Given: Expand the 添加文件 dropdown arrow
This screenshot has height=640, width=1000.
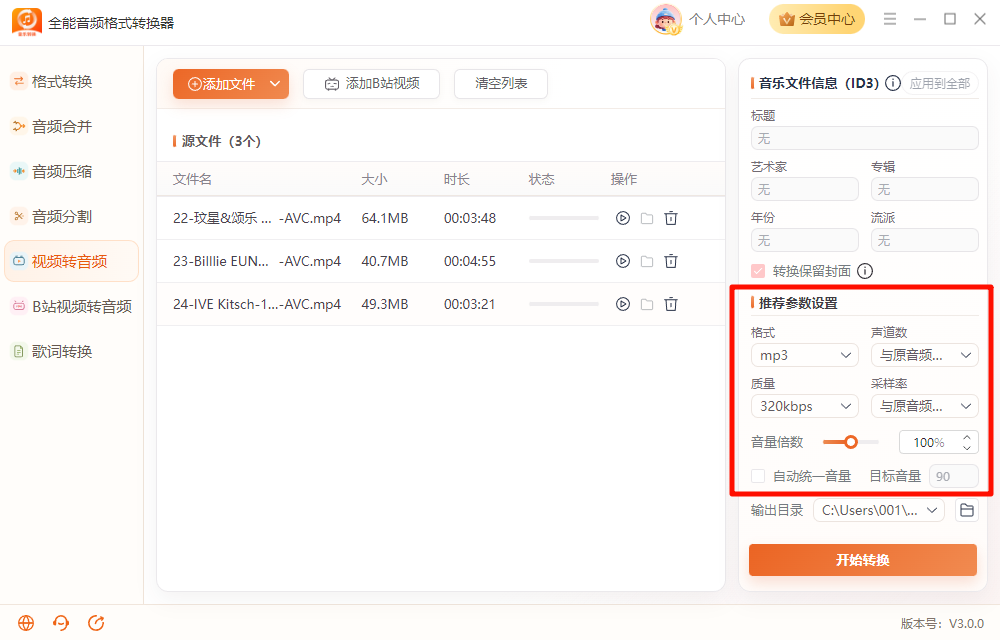Looking at the screenshot, I should tap(275, 84).
